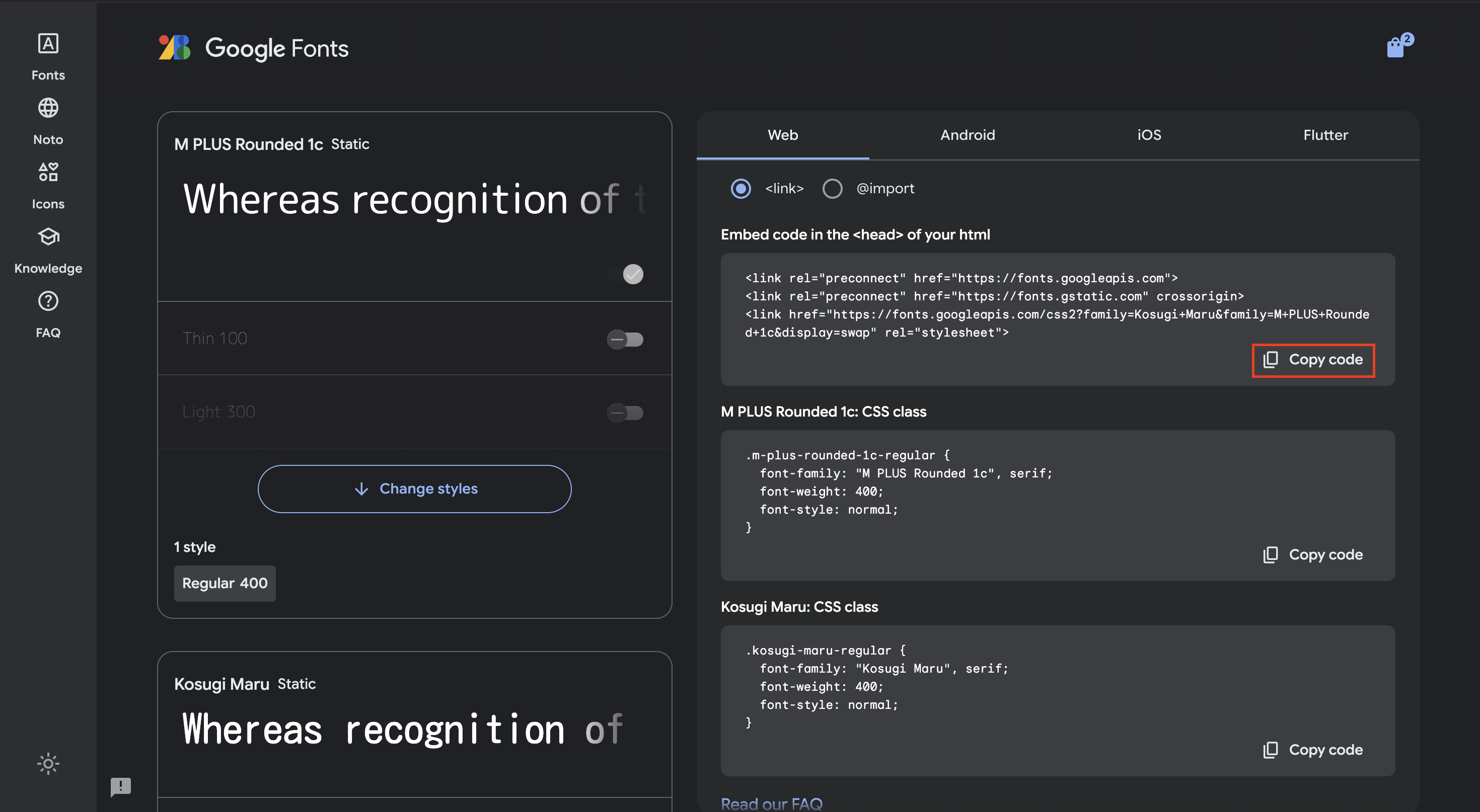This screenshot has height=812, width=1480.
Task: Click the 'Google Fonts' wordmark text
Action: click(277, 49)
